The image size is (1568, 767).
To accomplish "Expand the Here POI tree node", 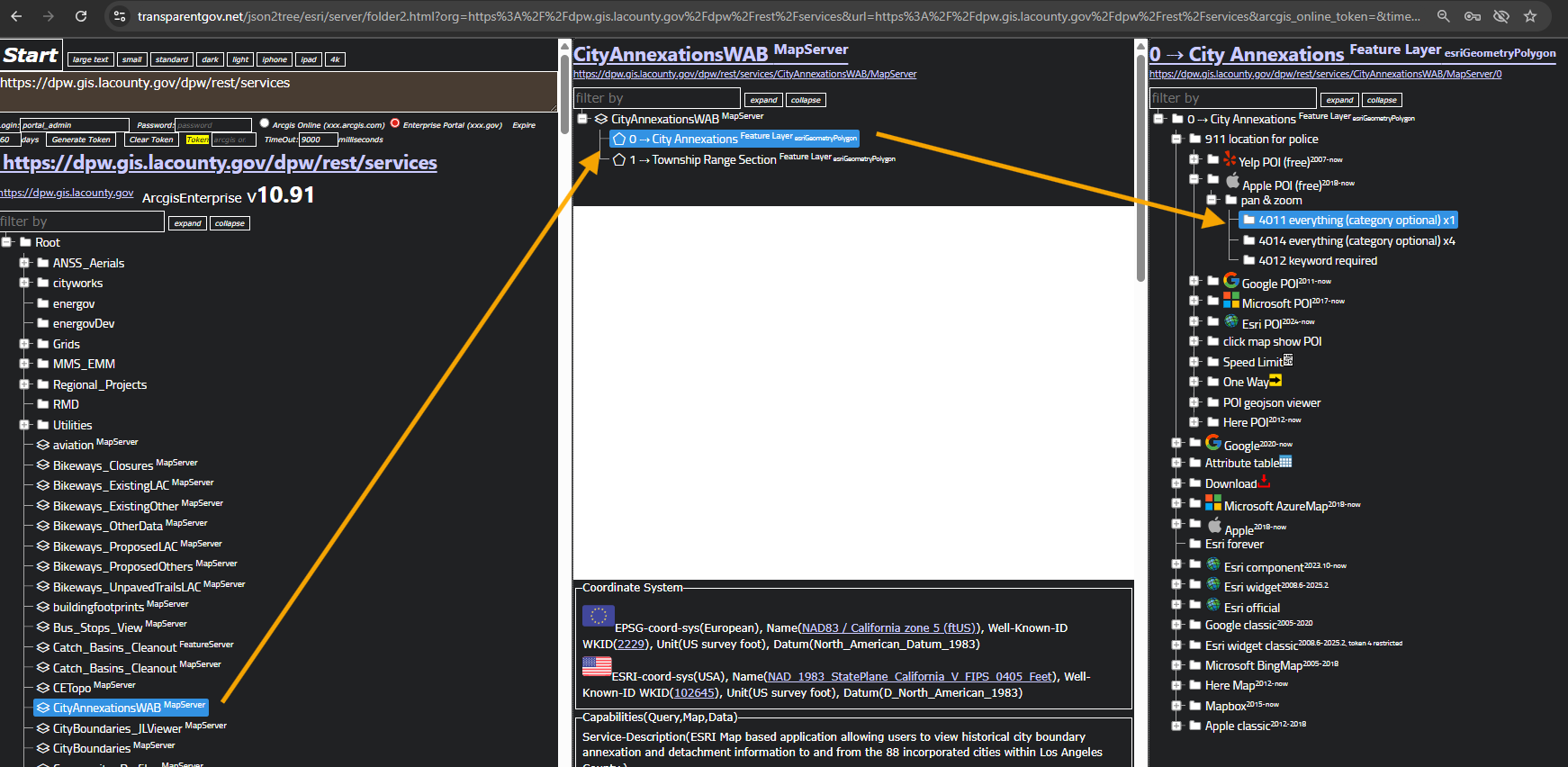I will click(1194, 422).
